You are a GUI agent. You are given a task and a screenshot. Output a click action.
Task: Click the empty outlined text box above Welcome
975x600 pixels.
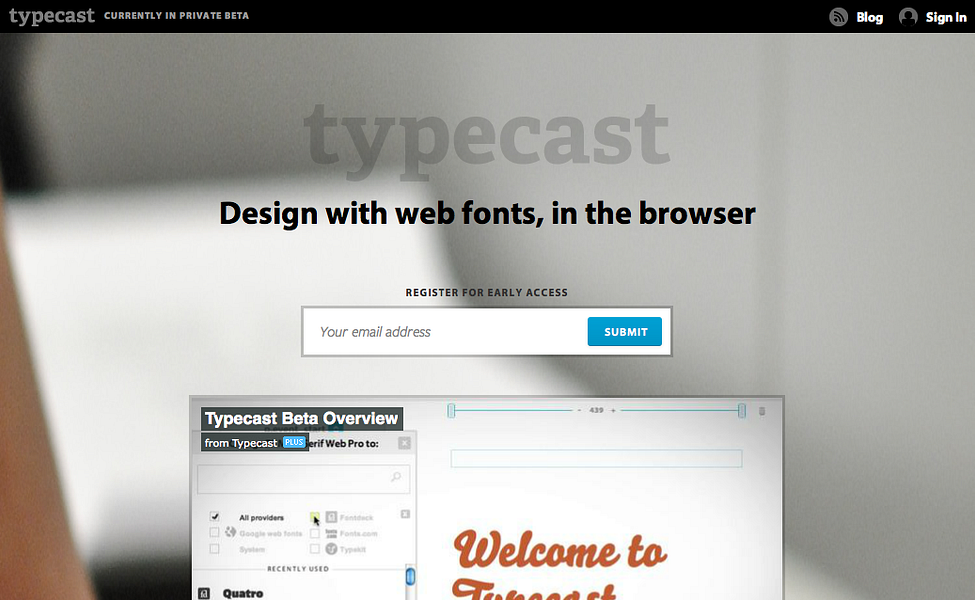coord(596,458)
